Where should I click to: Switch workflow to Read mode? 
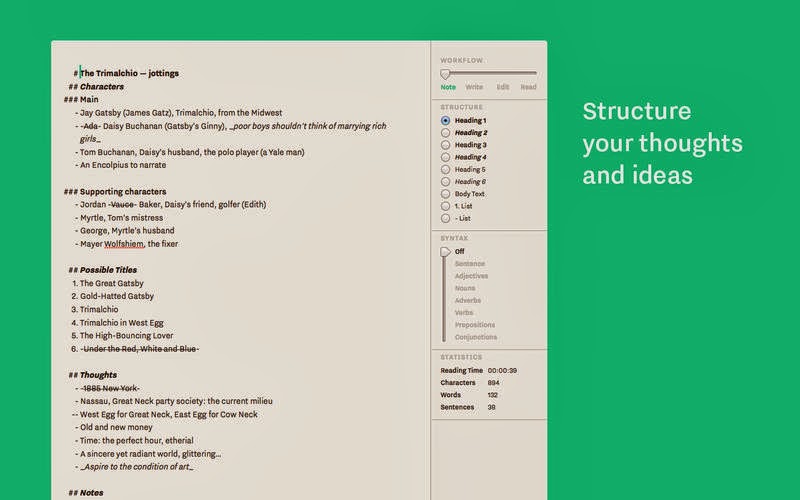(x=528, y=87)
